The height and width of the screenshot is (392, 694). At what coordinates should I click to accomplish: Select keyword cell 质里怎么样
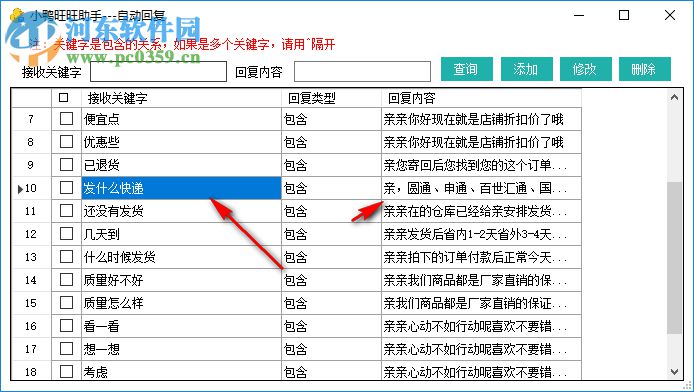pos(181,303)
